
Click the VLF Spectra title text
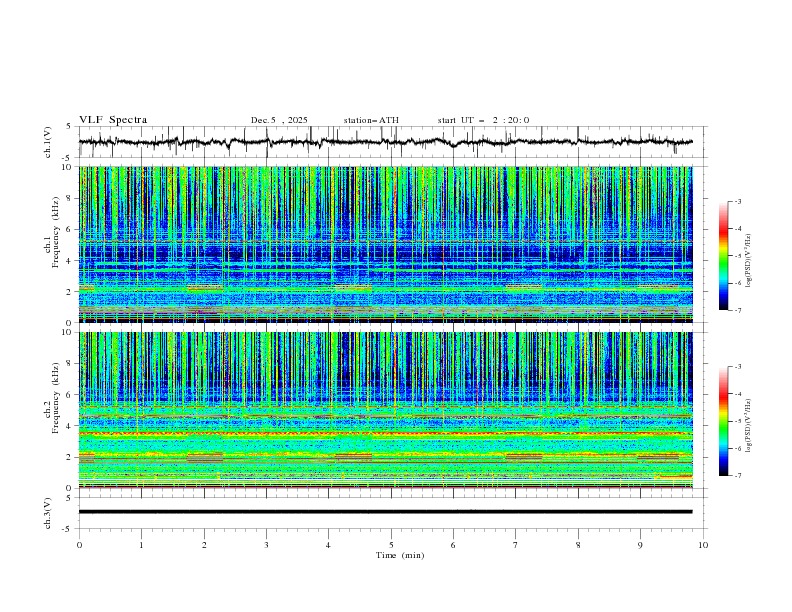click(x=113, y=120)
